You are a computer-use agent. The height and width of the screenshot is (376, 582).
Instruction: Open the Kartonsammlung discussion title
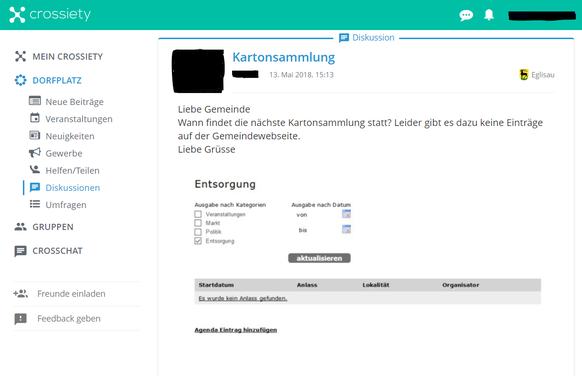point(284,57)
